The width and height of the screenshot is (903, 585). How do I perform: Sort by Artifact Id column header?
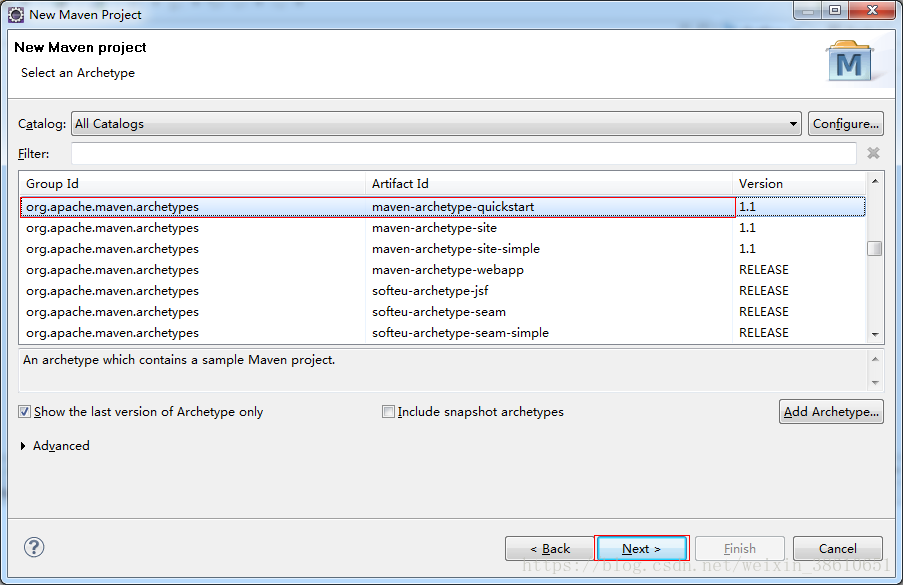(549, 184)
